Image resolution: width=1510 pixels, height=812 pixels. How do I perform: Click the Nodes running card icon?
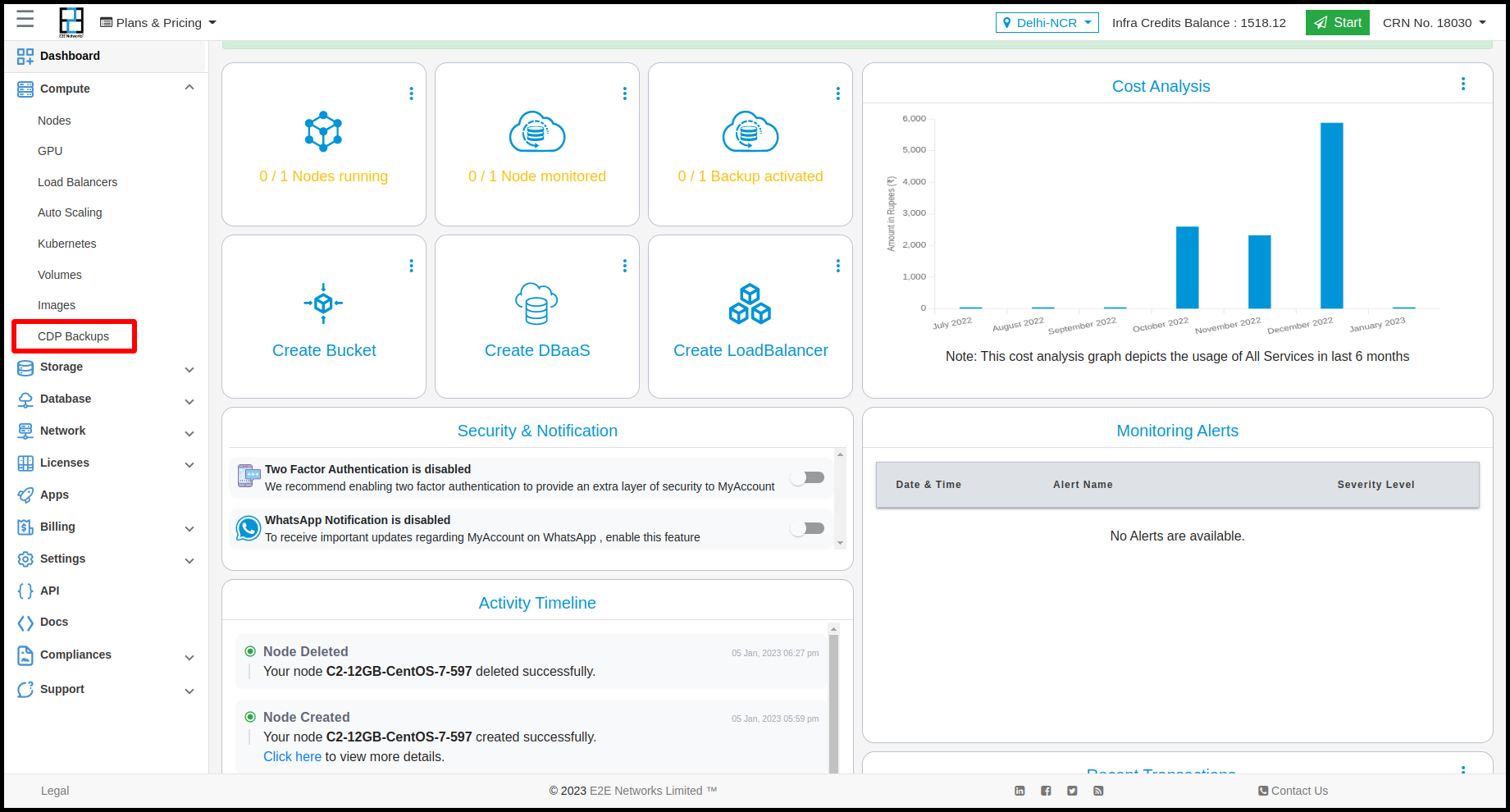324,131
